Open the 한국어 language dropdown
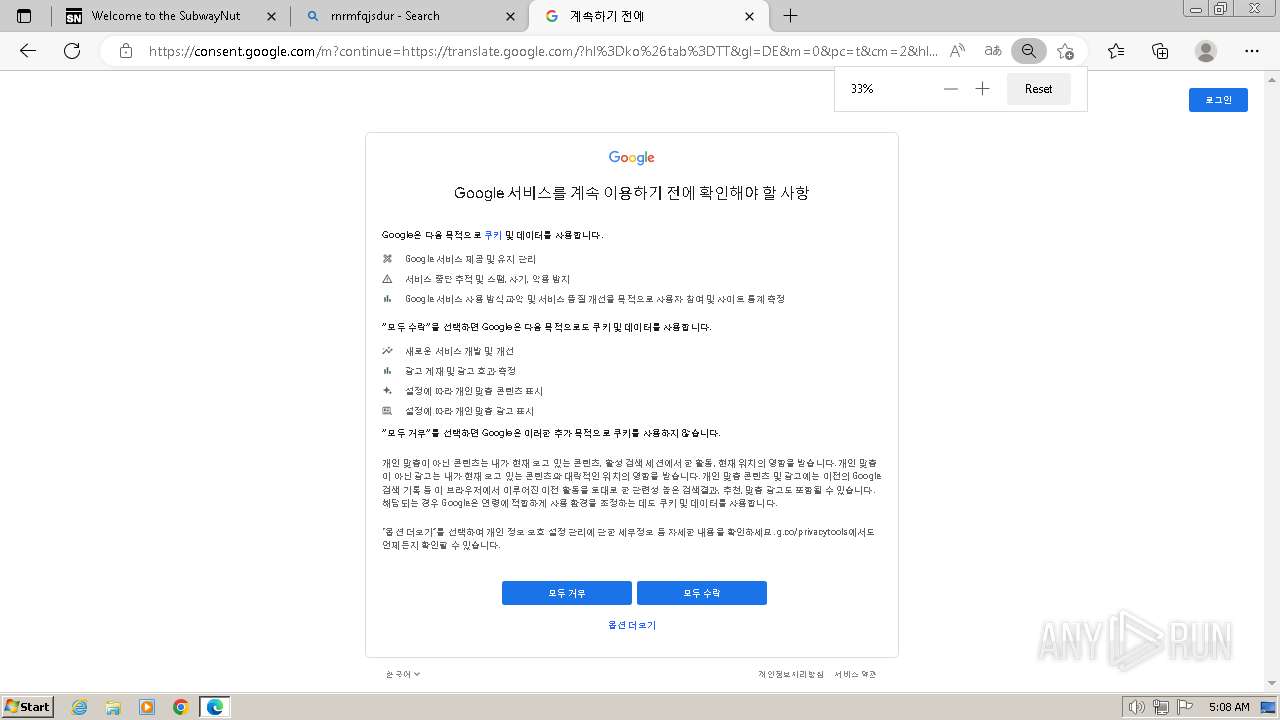Screen dimensions: 1280x720 [x=403, y=674]
